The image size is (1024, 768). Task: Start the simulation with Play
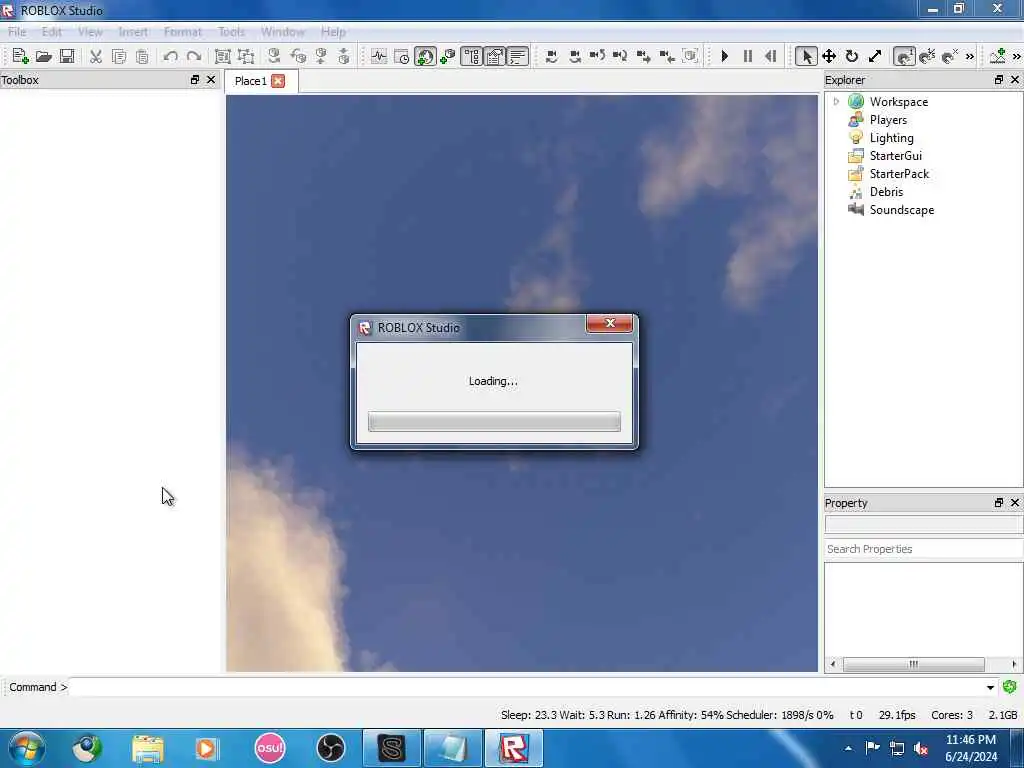[x=724, y=56]
